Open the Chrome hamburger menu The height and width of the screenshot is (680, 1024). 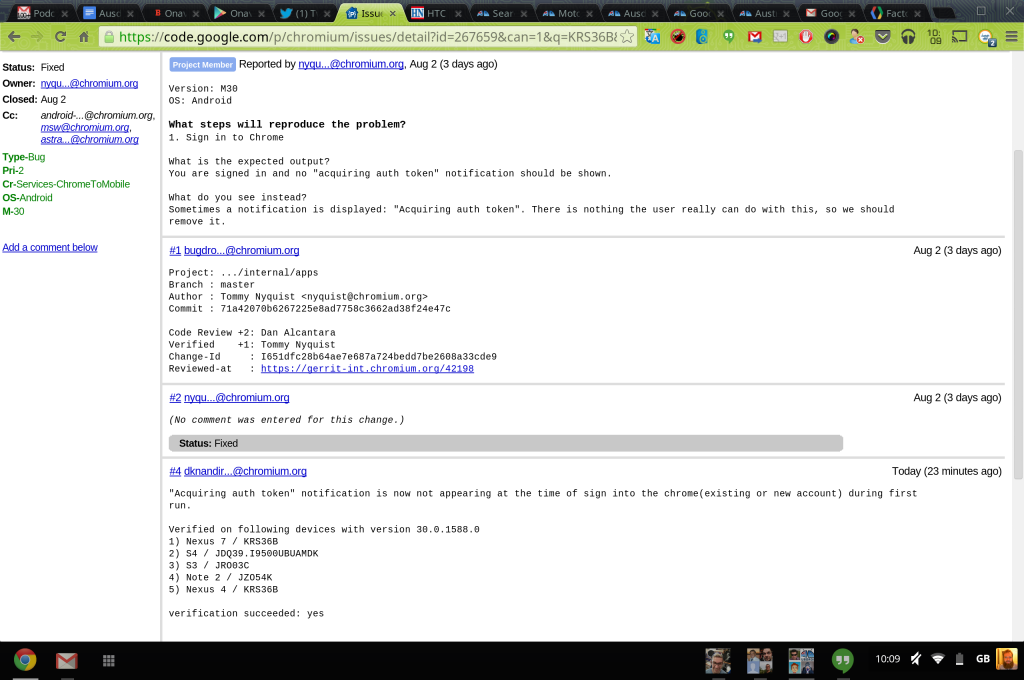pyautogui.click(x=1011, y=37)
